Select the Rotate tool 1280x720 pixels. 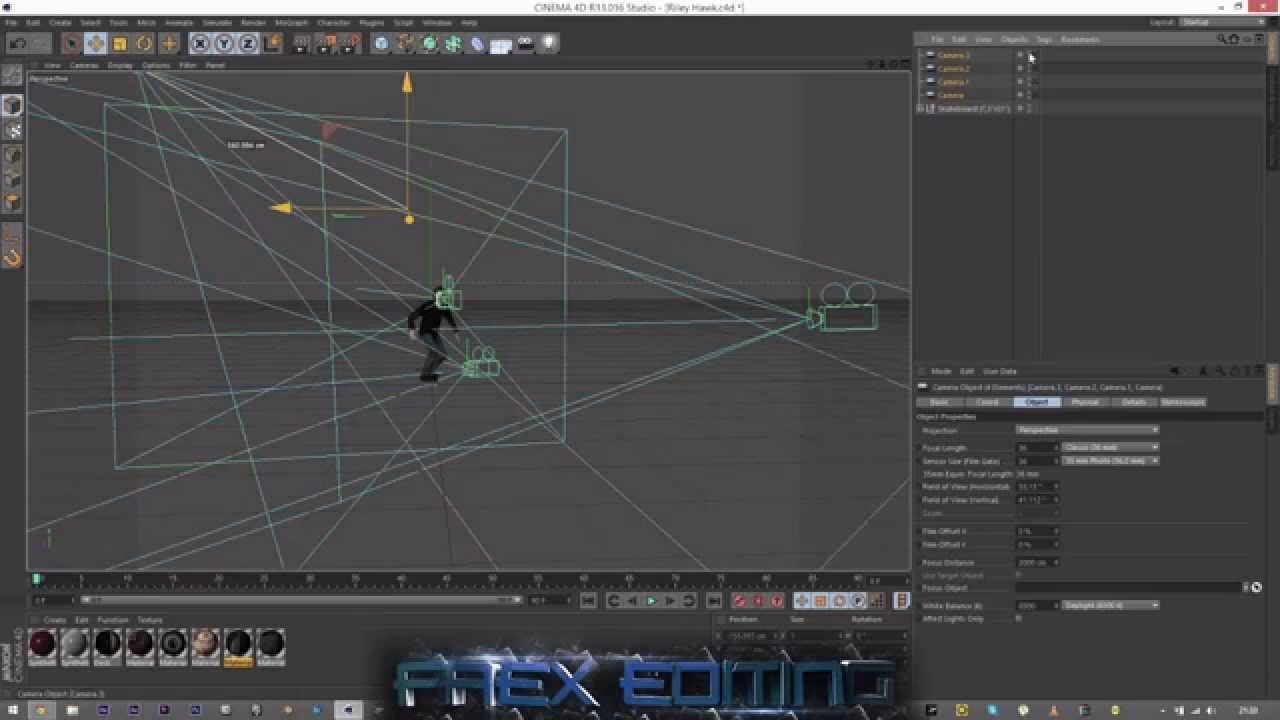coord(145,43)
